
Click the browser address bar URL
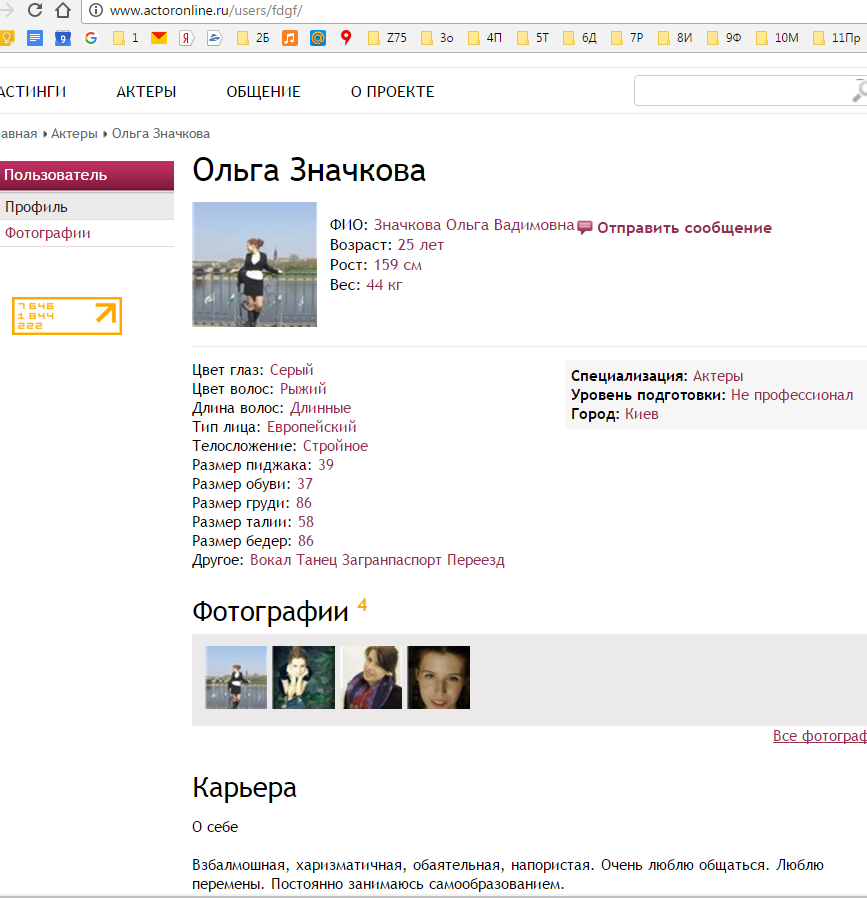click(x=206, y=10)
